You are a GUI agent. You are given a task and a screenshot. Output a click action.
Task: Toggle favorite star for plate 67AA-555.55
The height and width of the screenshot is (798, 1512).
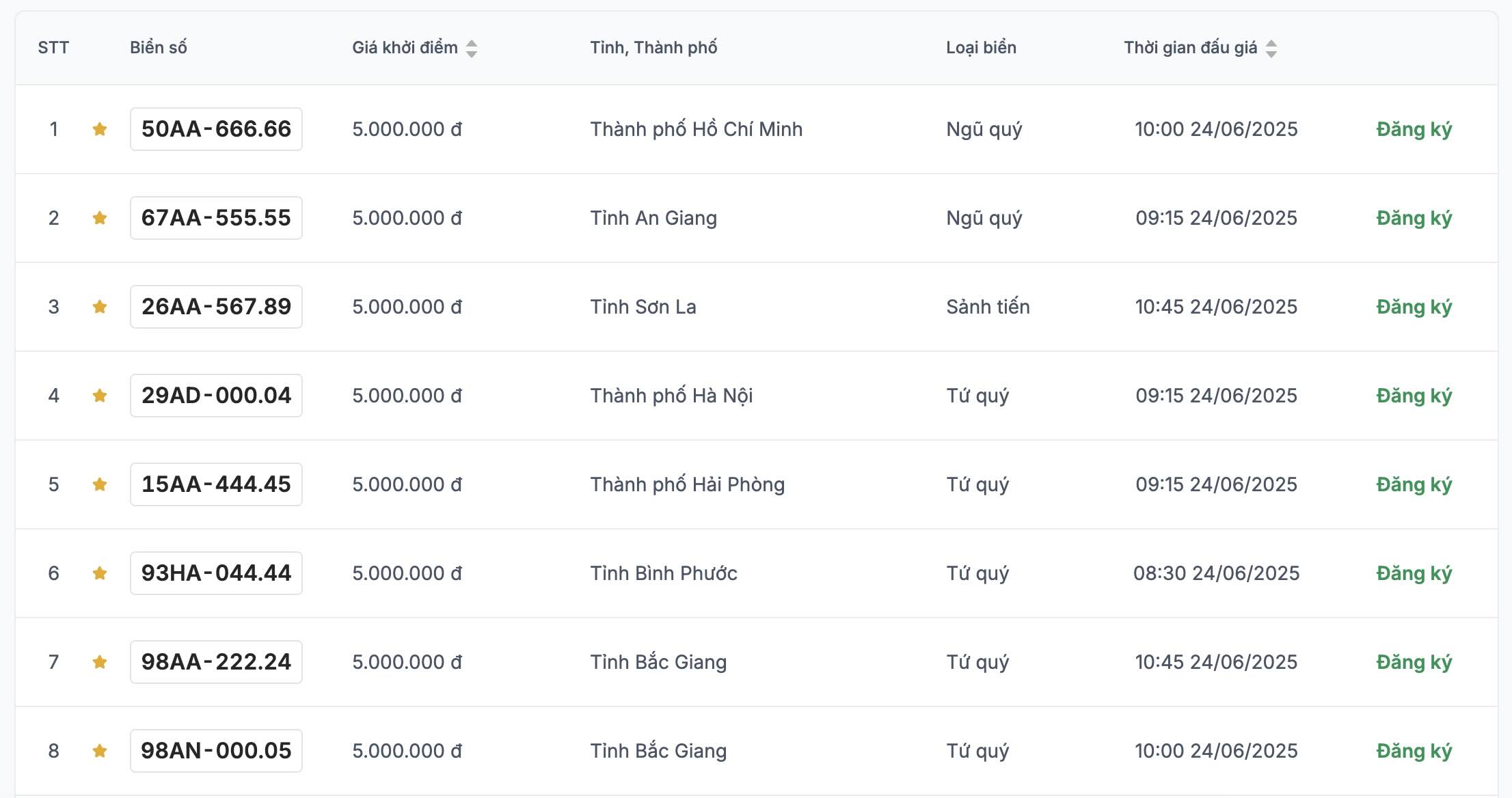[x=100, y=218]
